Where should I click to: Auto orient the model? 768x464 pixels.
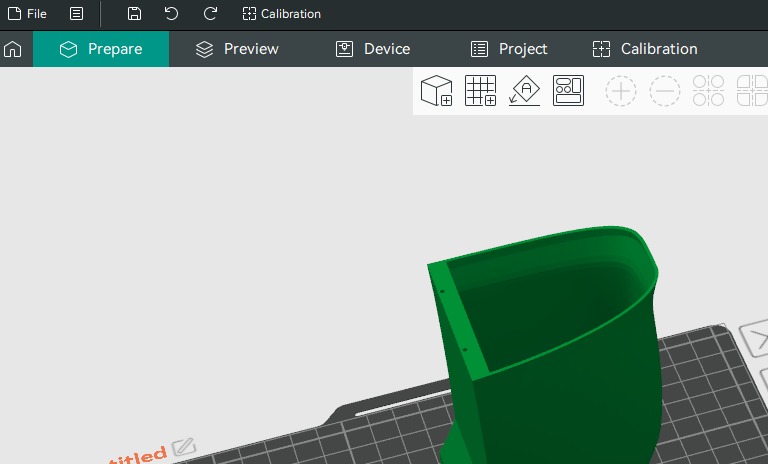525,91
